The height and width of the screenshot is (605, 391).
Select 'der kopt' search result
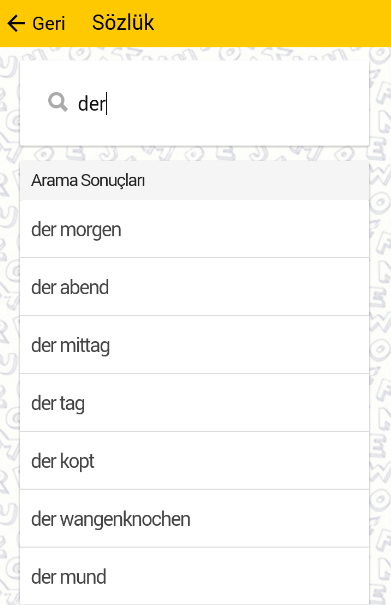coord(195,461)
